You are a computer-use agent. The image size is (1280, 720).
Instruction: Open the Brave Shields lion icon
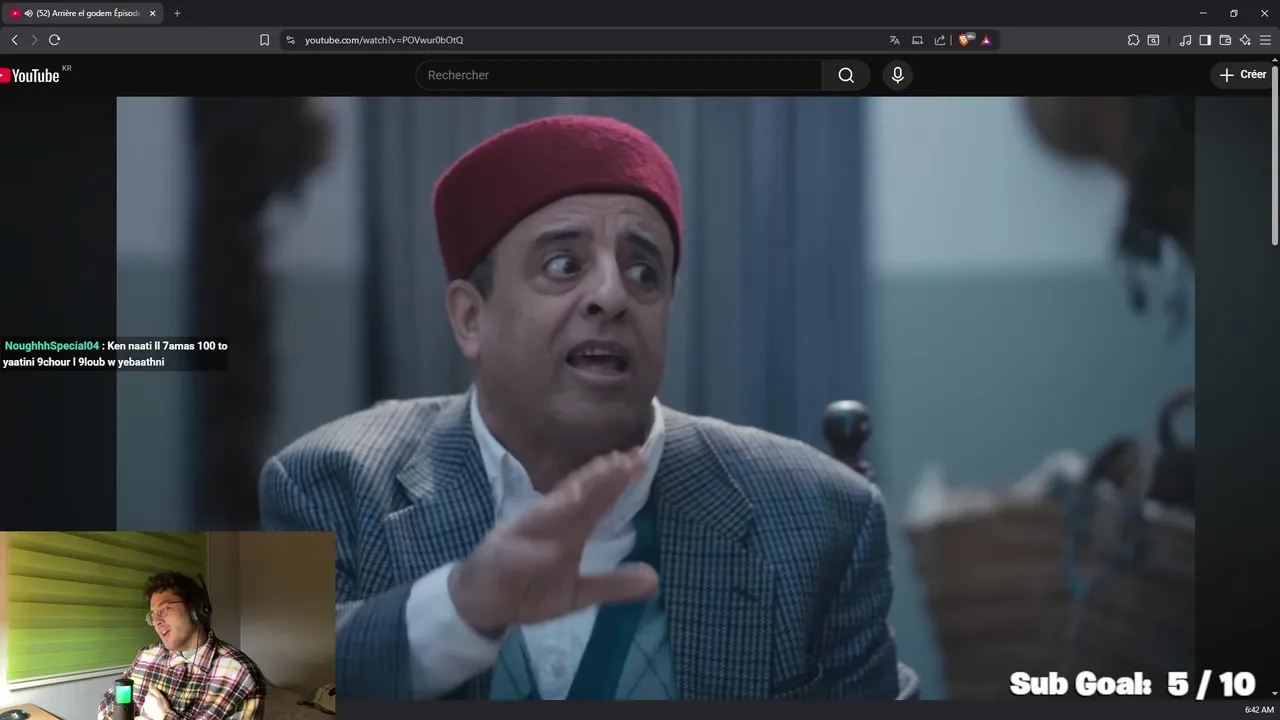(964, 40)
